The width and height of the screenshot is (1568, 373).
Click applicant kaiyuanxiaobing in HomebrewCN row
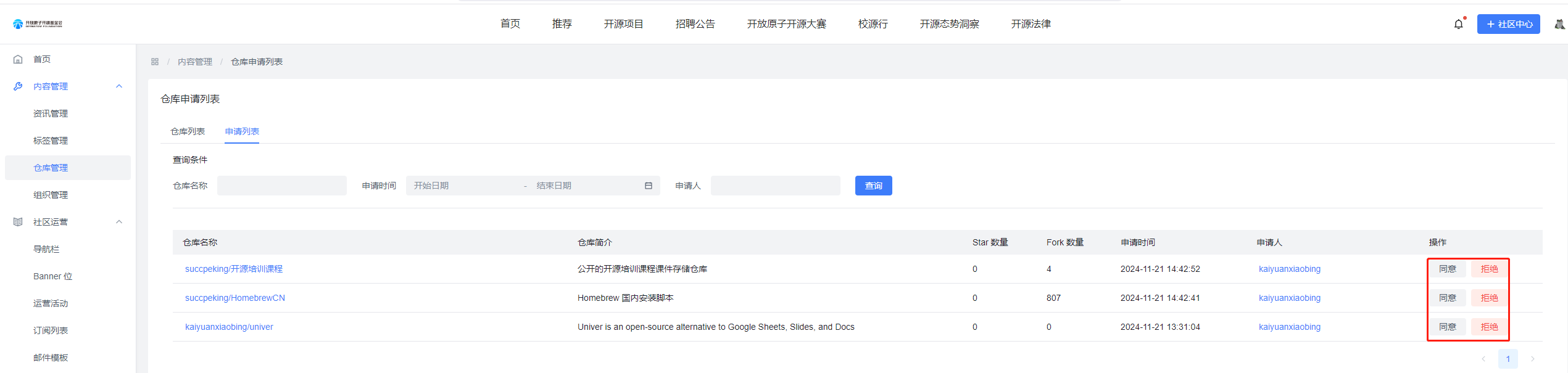(x=1290, y=298)
